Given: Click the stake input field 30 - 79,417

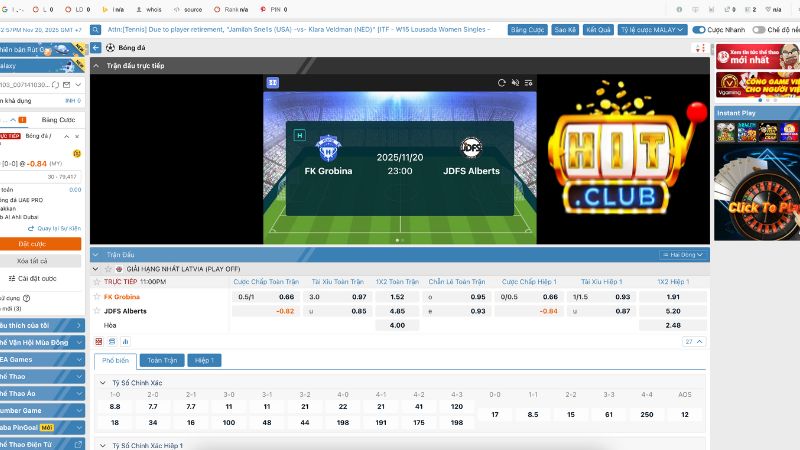Looking at the screenshot, I should click(40, 177).
